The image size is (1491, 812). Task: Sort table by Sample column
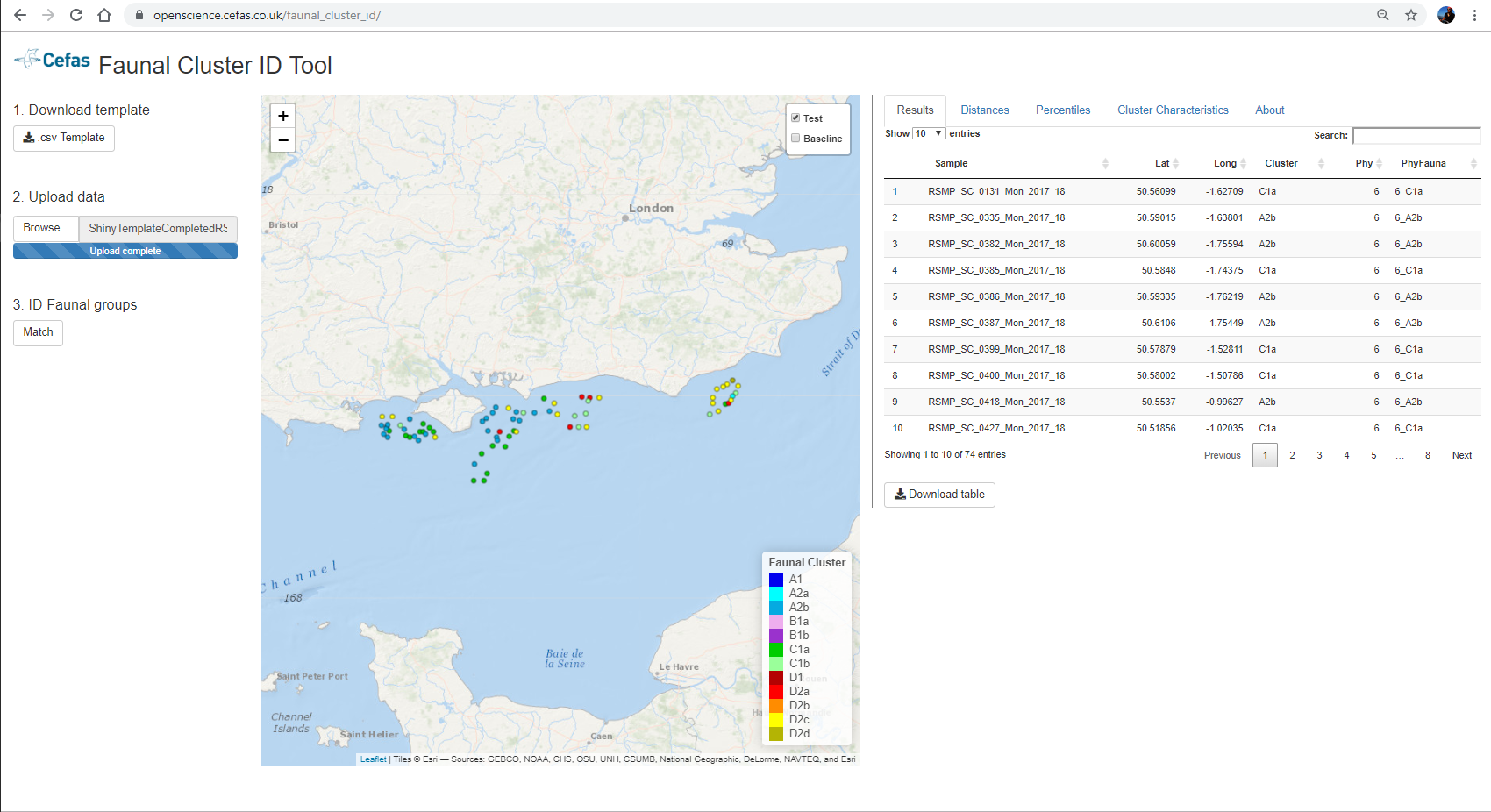point(952,163)
